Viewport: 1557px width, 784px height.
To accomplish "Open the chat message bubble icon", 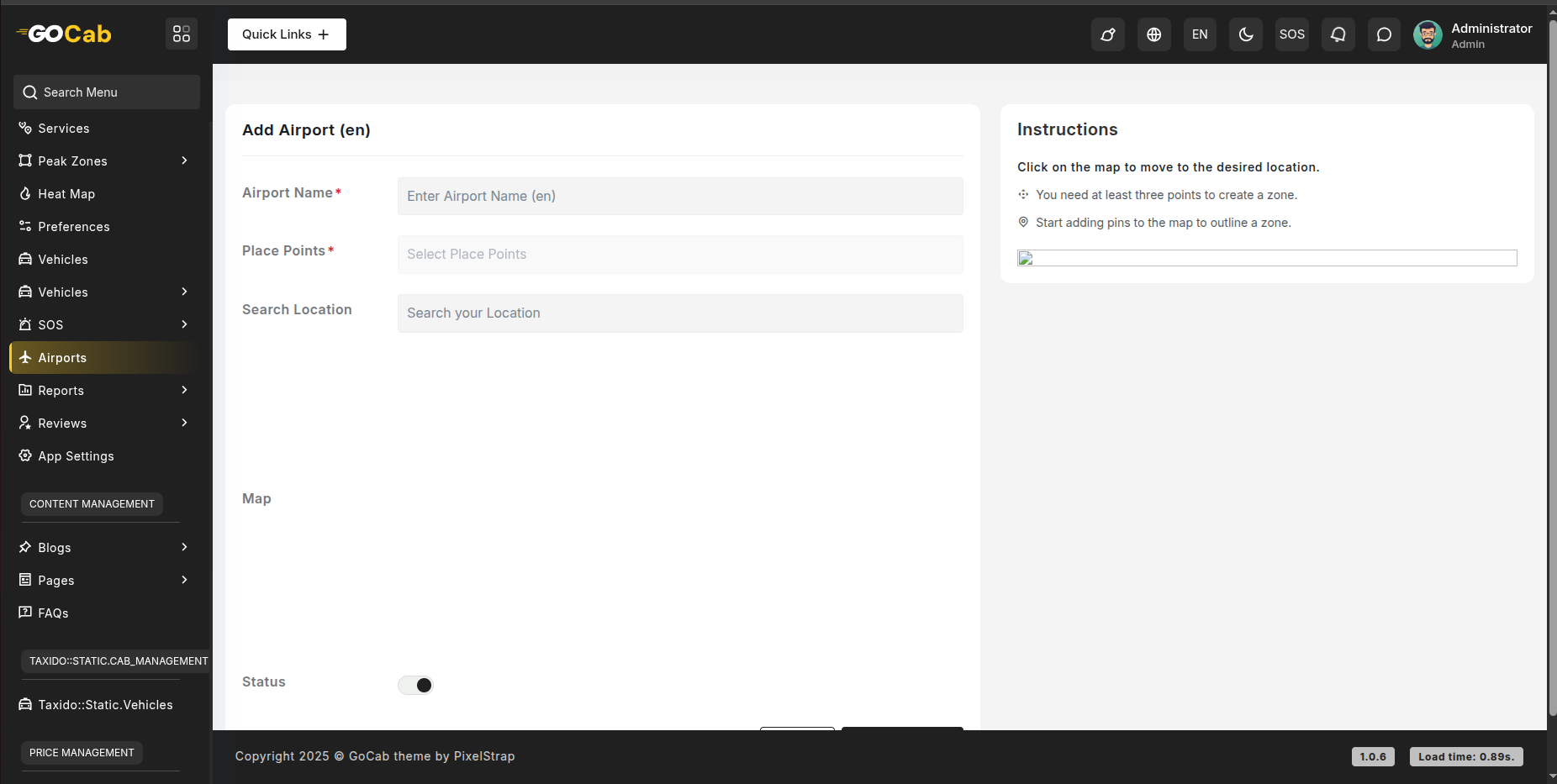I will point(1383,34).
